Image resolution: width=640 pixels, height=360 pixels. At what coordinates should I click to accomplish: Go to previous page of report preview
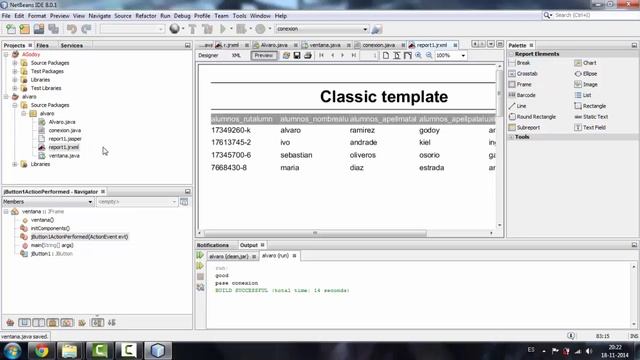pyautogui.click(x=332, y=55)
